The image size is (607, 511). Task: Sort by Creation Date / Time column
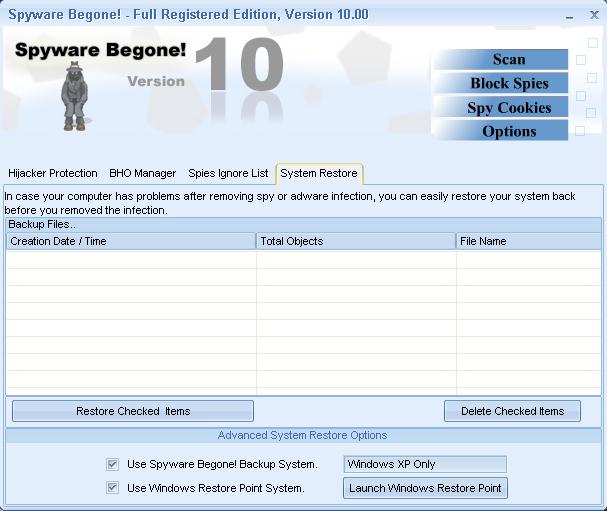click(x=131, y=241)
